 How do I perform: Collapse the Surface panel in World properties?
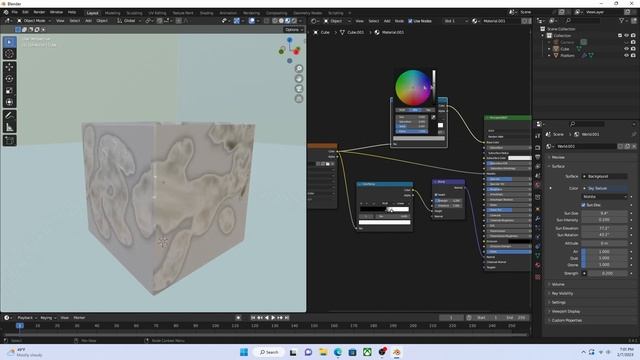click(x=558, y=166)
